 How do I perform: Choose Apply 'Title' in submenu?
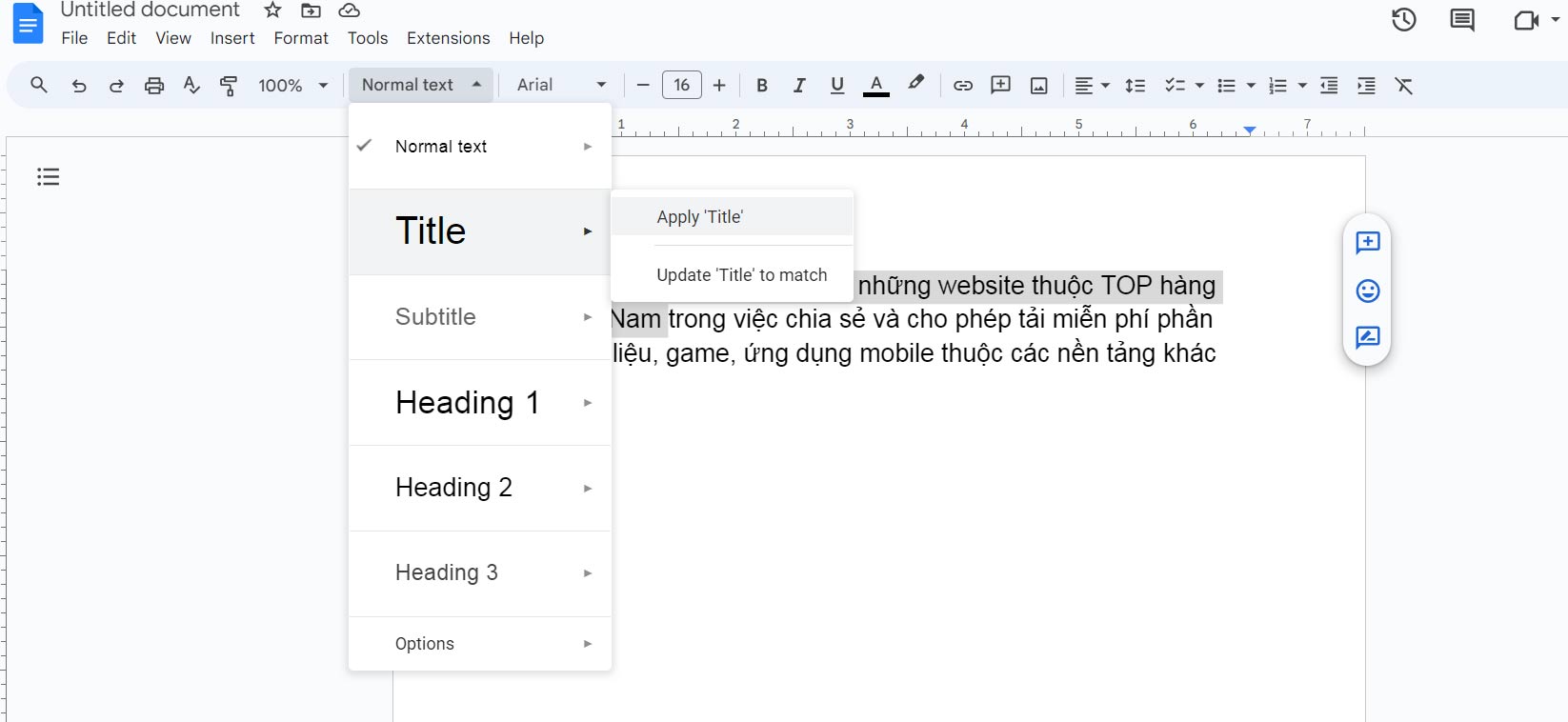(732, 216)
